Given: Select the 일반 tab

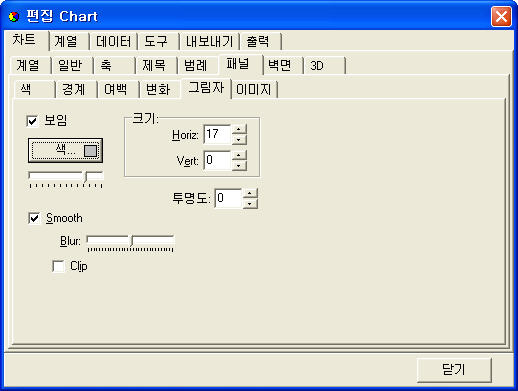Looking at the screenshot, I should pyautogui.click(x=72, y=65).
